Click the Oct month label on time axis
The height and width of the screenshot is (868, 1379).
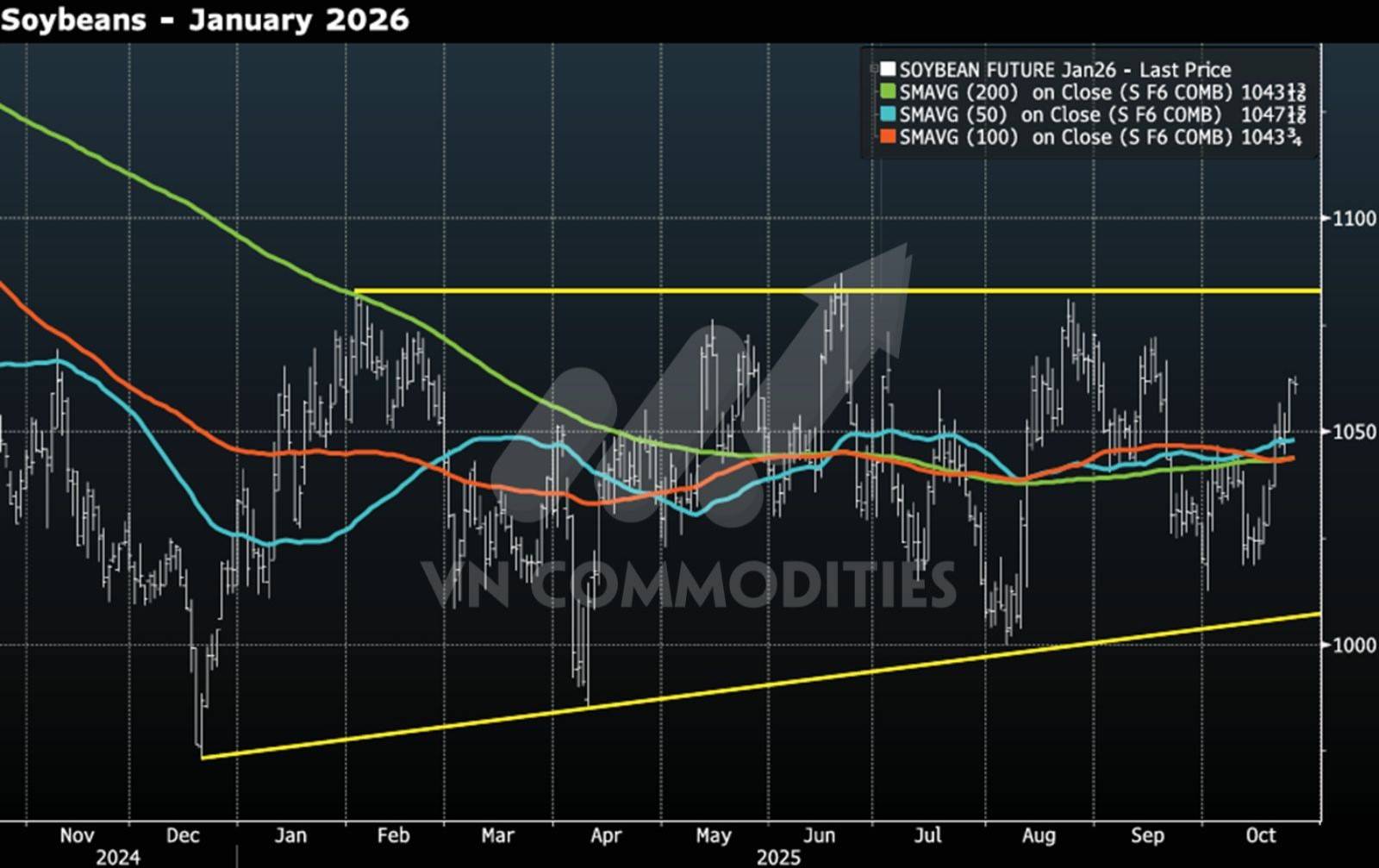point(1261,835)
